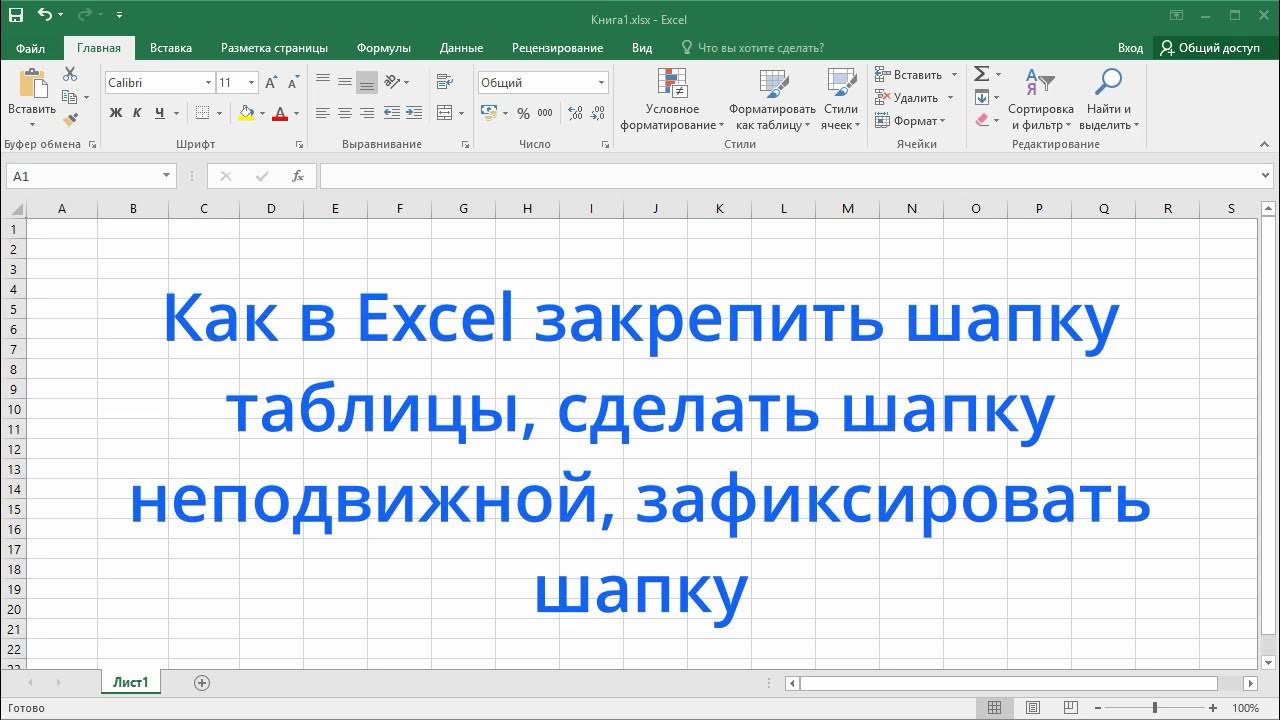Decrease indent icon in alignment group

click(392, 113)
